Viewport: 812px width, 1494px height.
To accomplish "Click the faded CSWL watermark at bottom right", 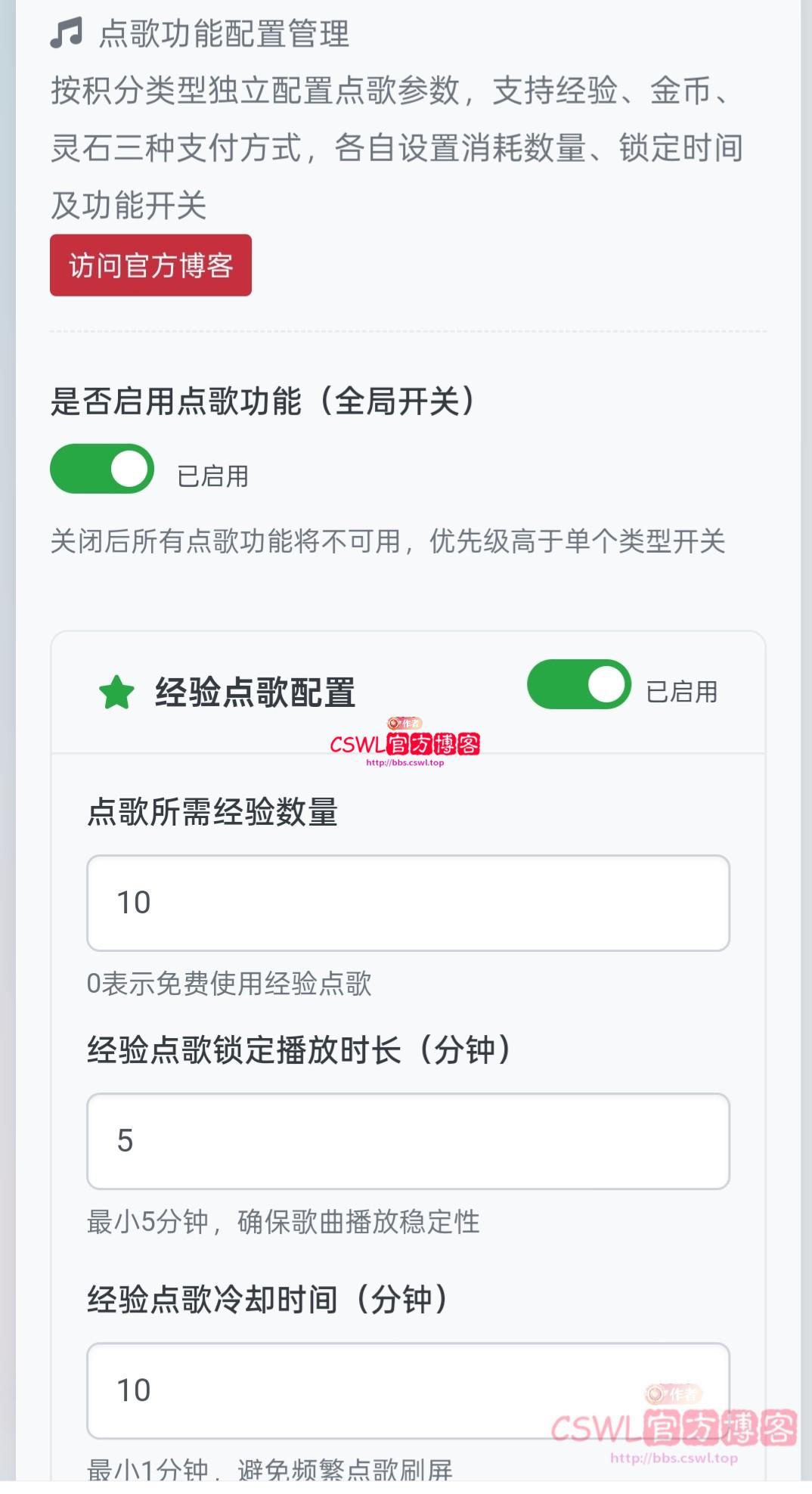I will point(673,1427).
